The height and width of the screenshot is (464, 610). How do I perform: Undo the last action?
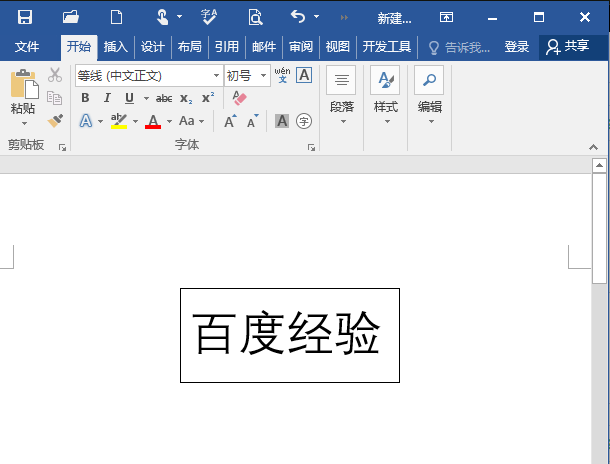point(298,17)
